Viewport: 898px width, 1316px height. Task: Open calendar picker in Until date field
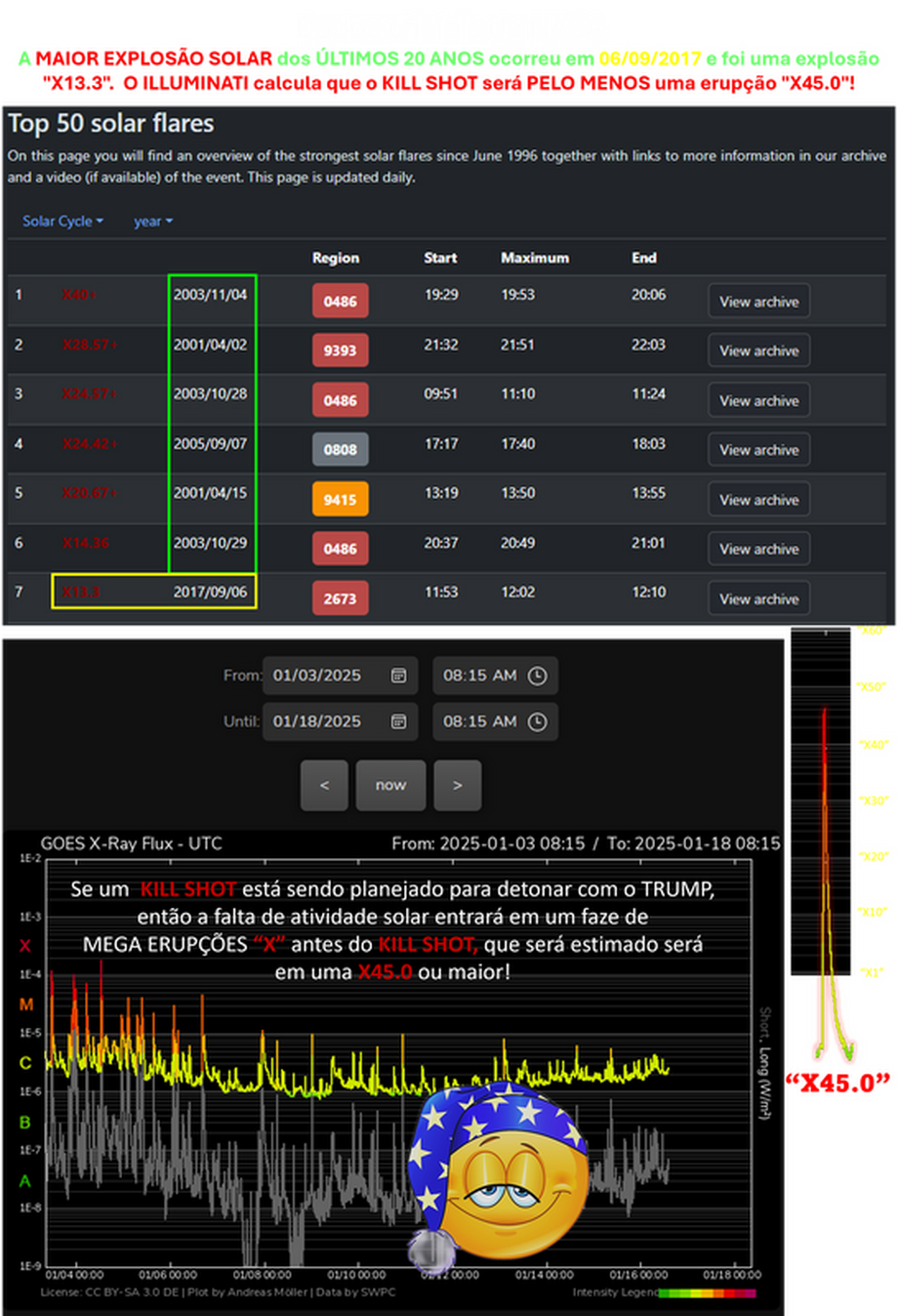click(x=398, y=721)
